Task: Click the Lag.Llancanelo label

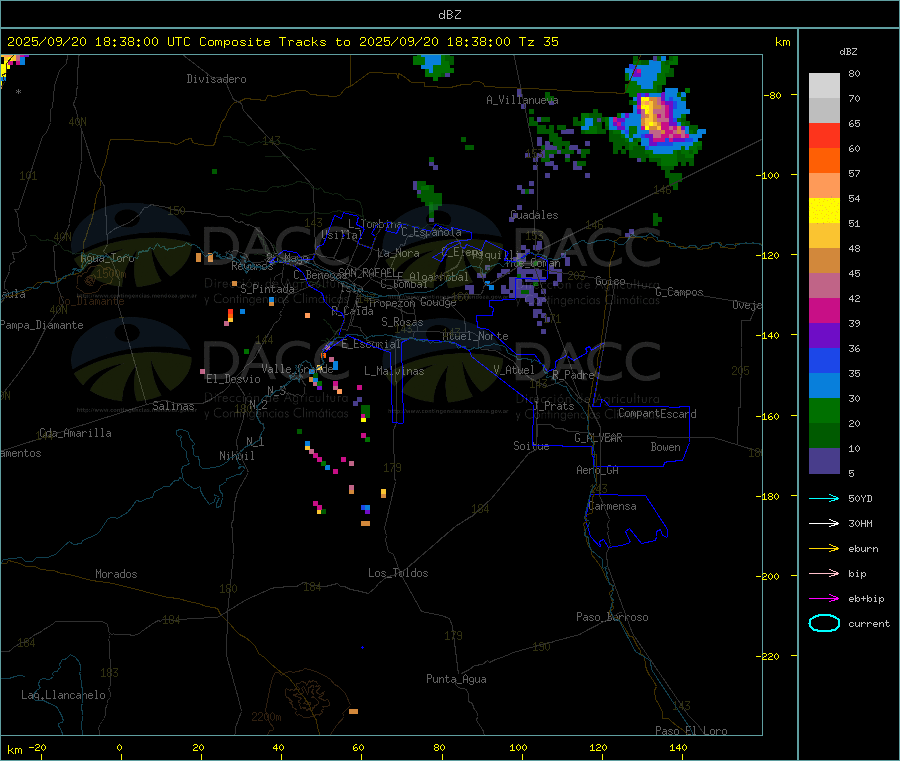Action: pos(63,695)
